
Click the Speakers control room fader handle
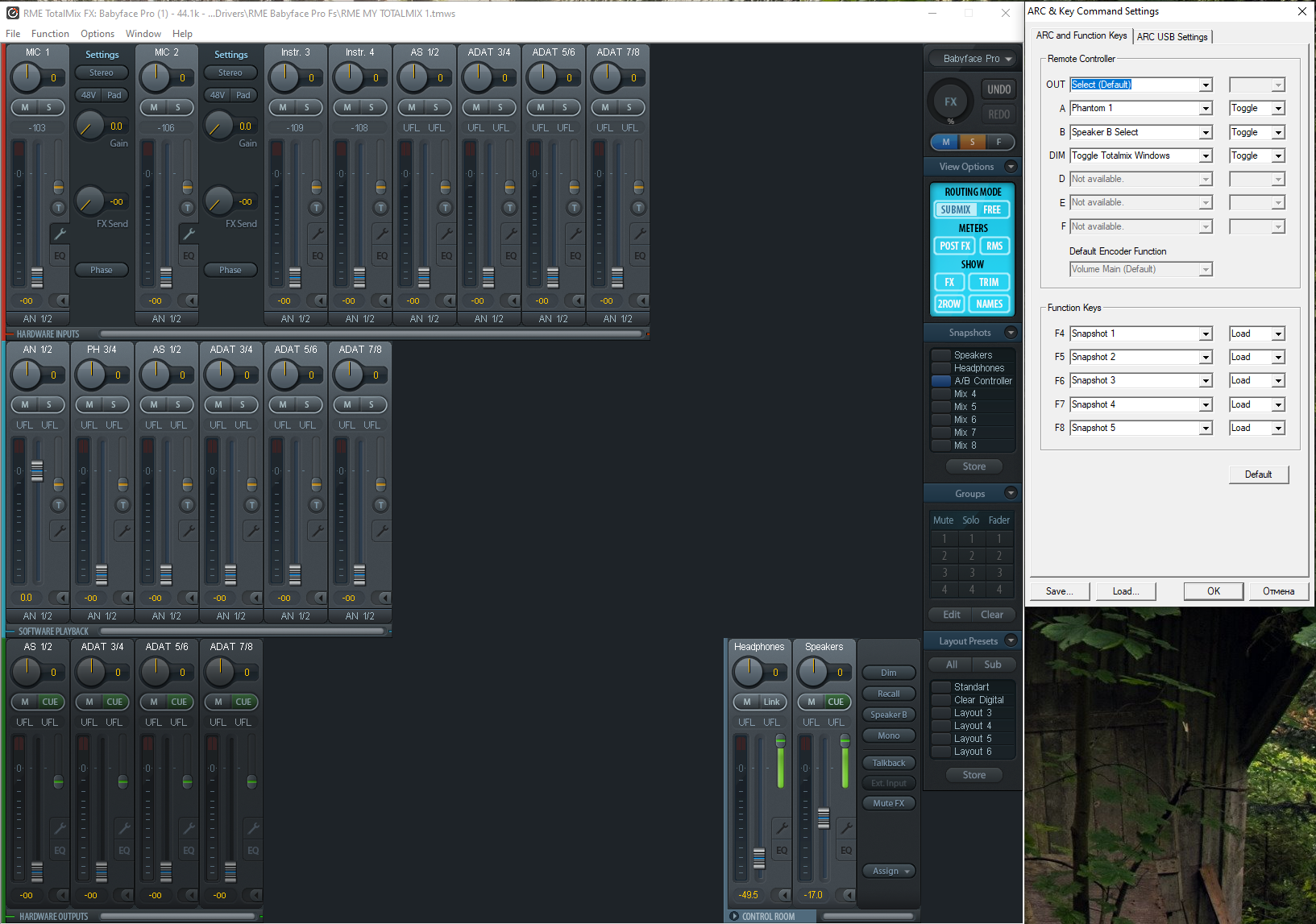coord(824,818)
